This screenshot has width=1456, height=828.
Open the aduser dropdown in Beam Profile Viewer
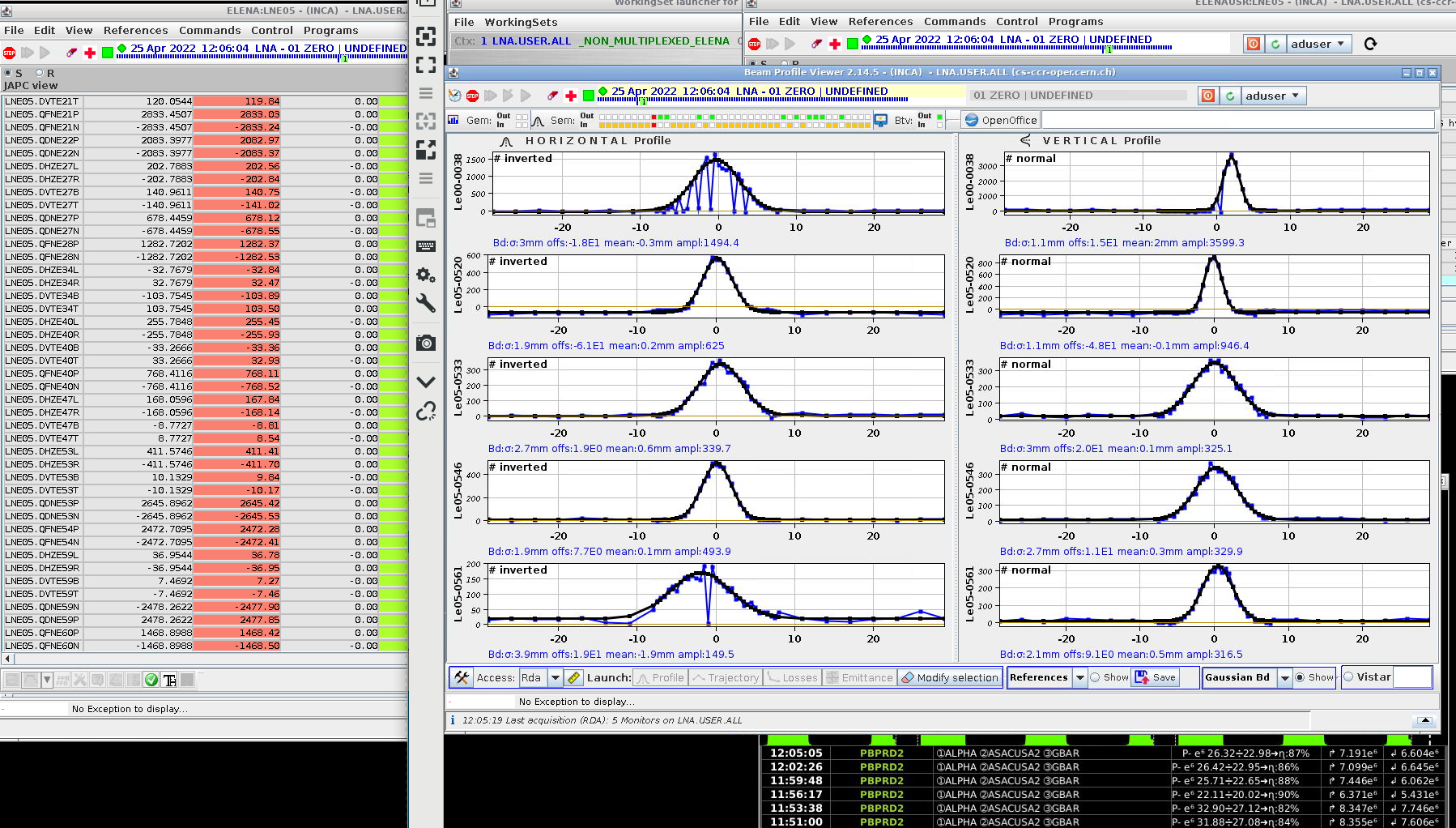[1272, 96]
